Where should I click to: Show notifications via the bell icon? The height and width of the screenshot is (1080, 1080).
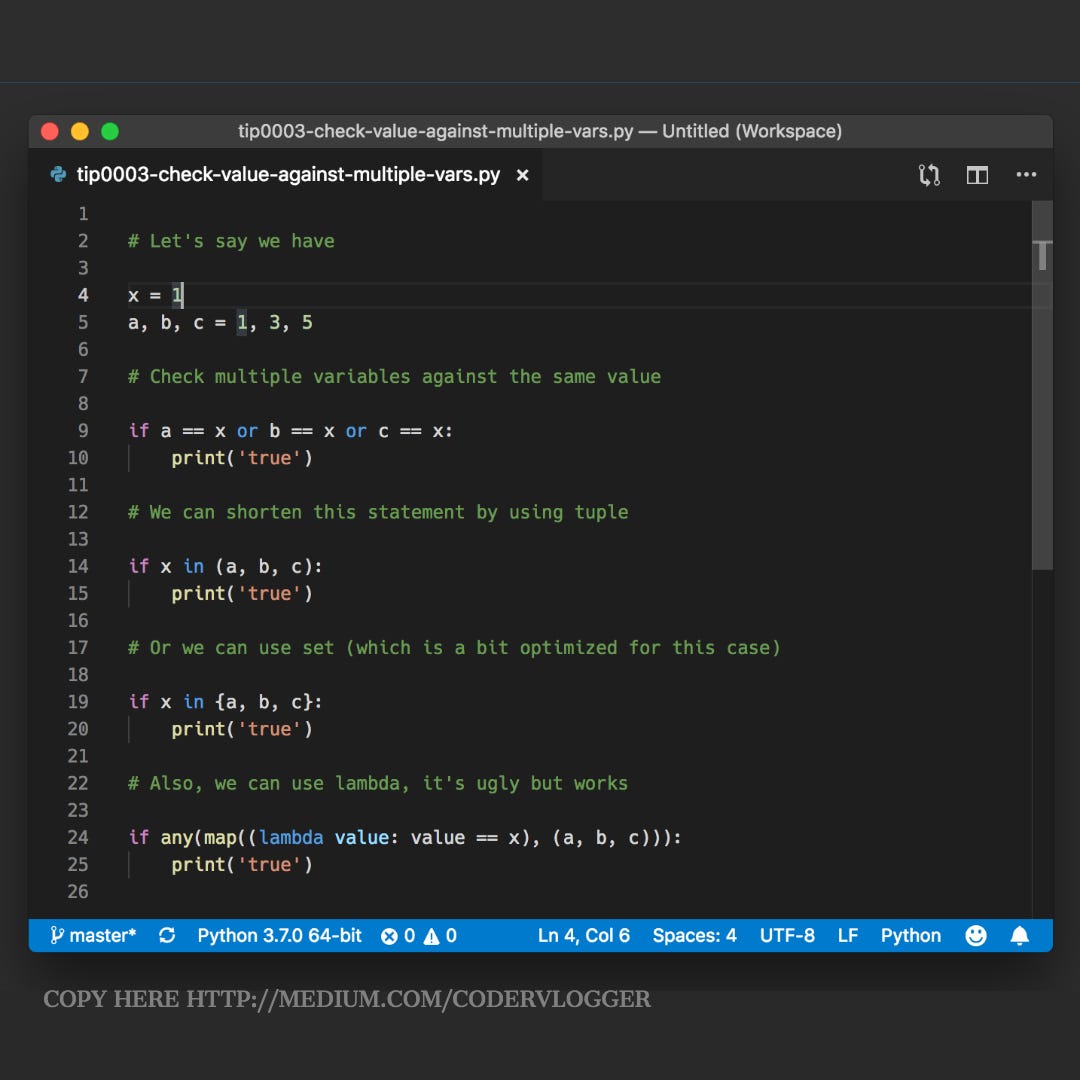point(1019,935)
